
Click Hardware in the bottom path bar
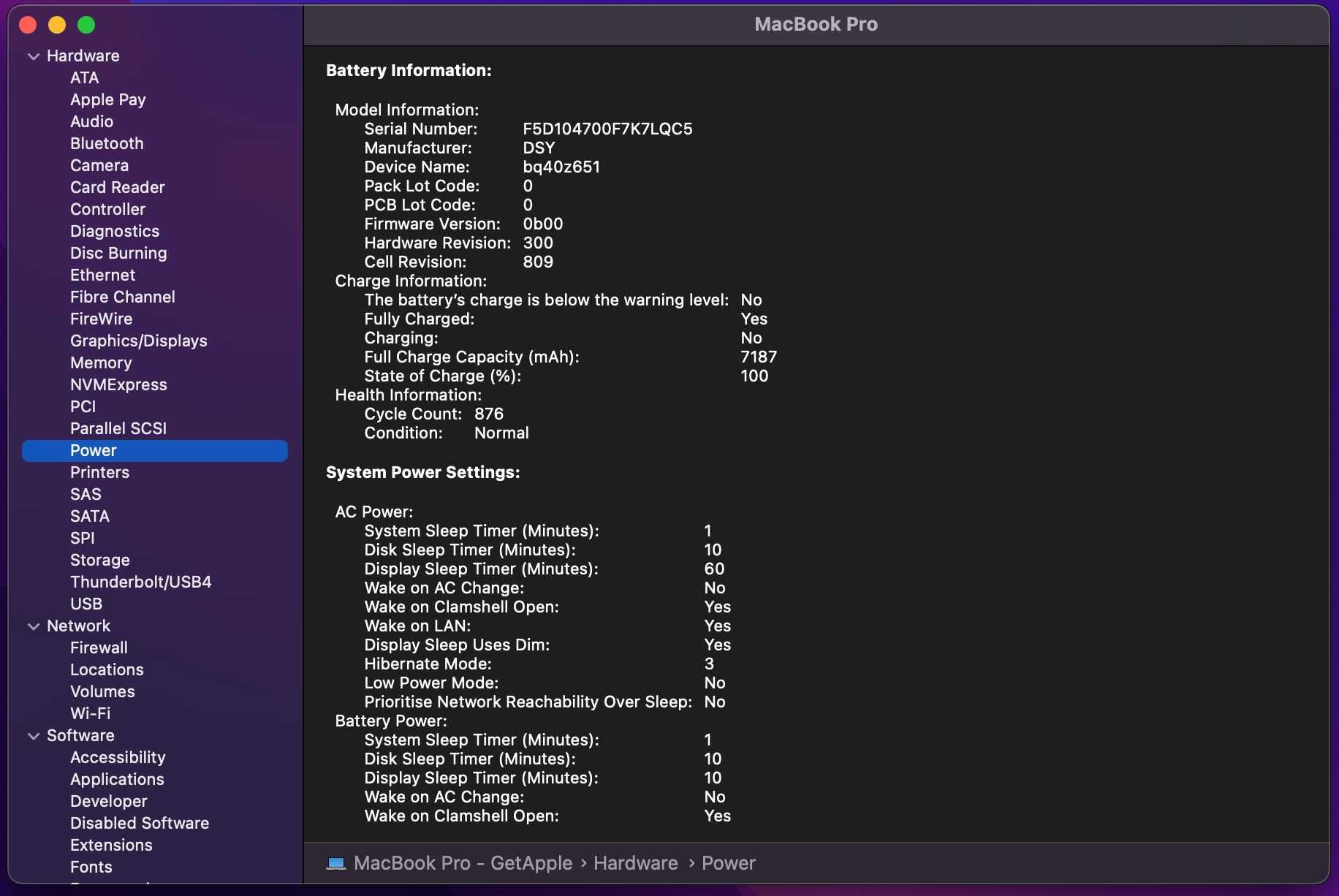(x=636, y=863)
